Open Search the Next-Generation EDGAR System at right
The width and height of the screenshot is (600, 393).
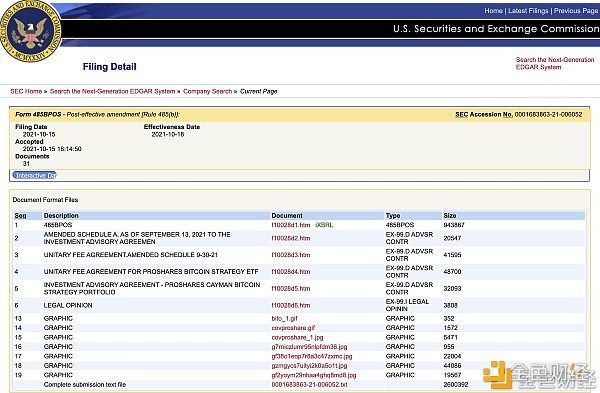(x=554, y=63)
